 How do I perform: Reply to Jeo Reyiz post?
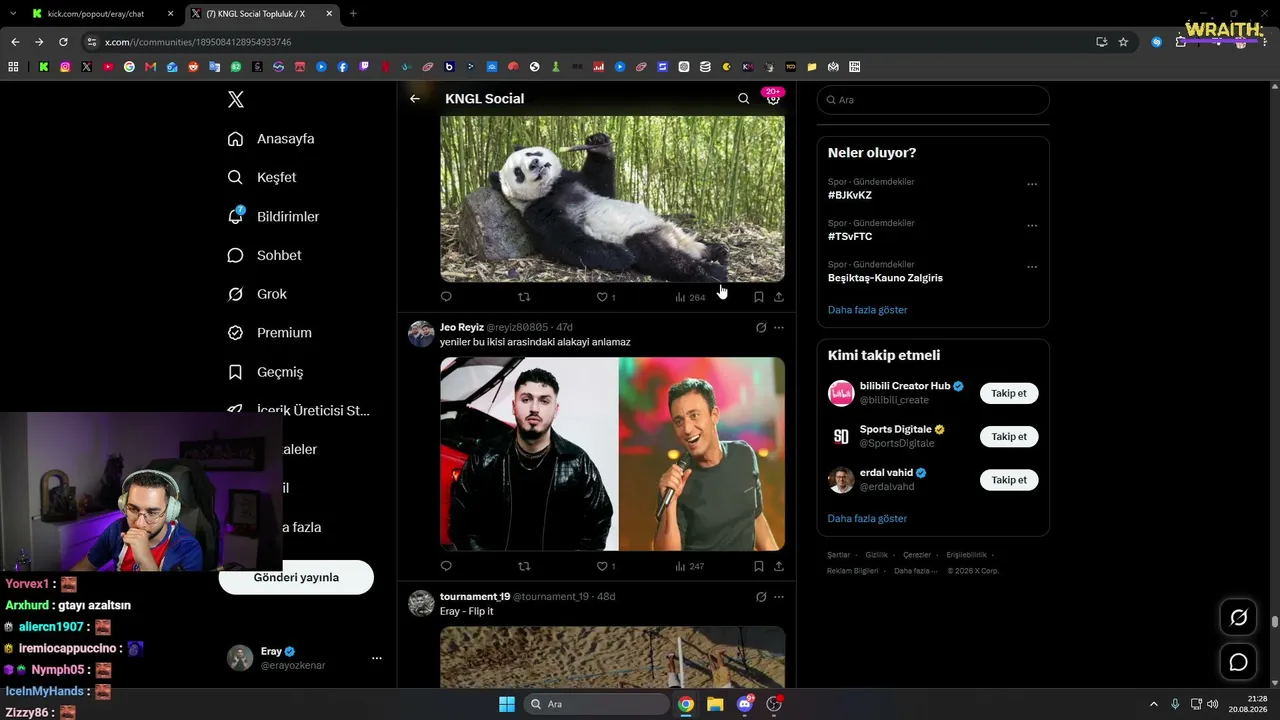pyautogui.click(x=446, y=566)
